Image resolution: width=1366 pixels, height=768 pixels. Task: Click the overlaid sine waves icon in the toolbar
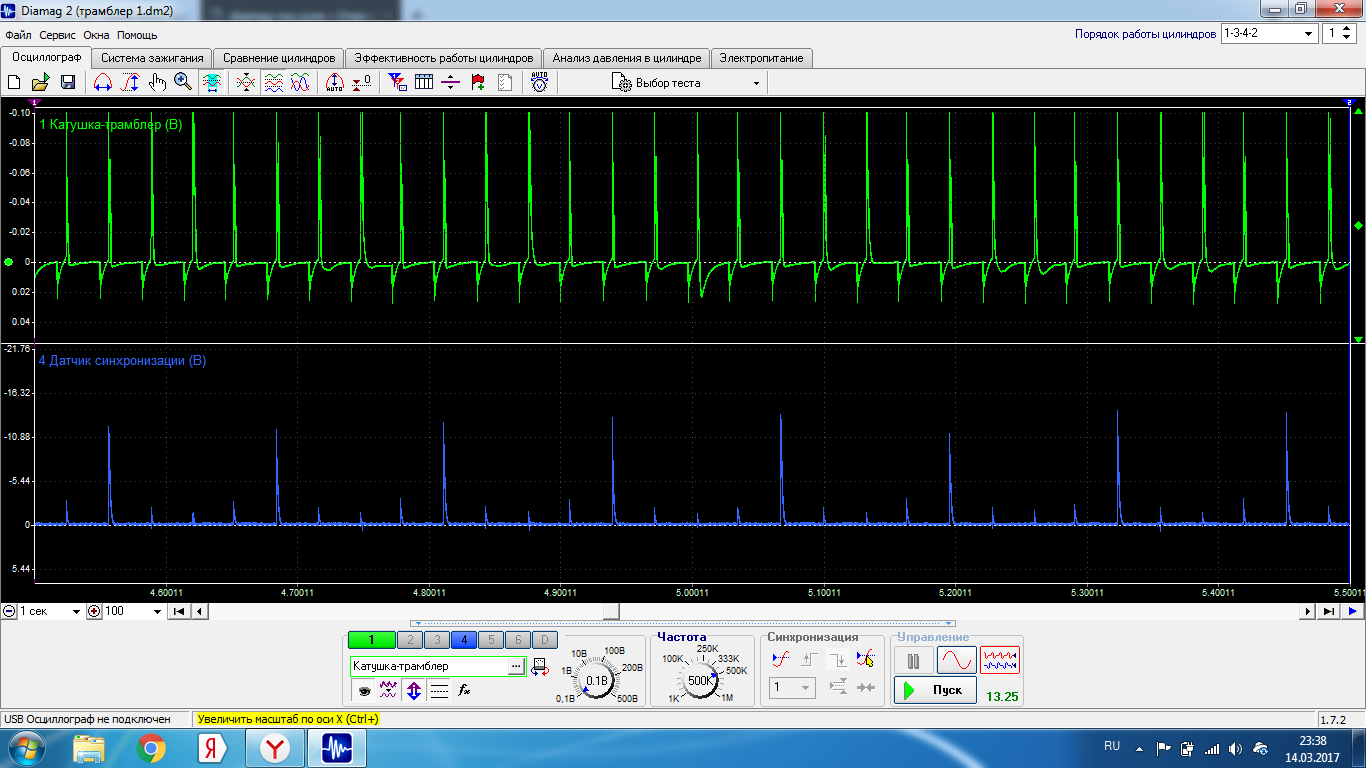299,83
